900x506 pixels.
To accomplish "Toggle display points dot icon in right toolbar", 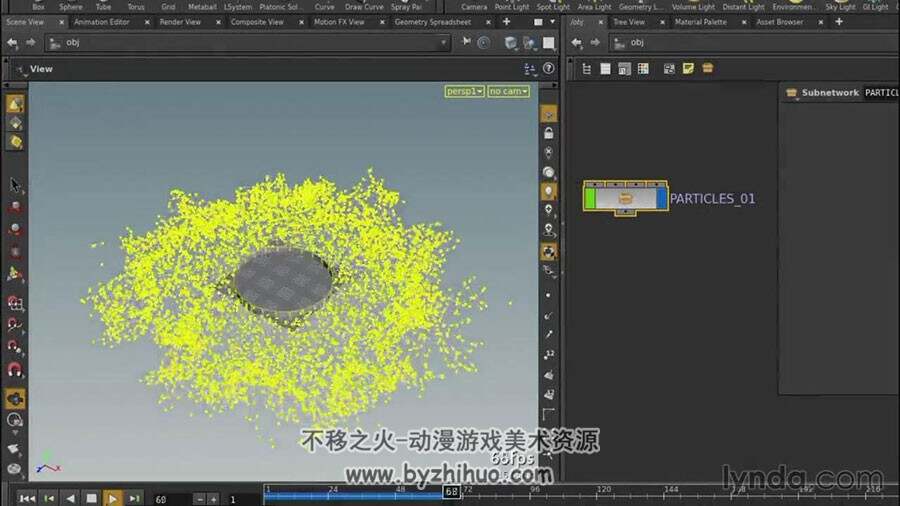I will [x=549, y=295].
